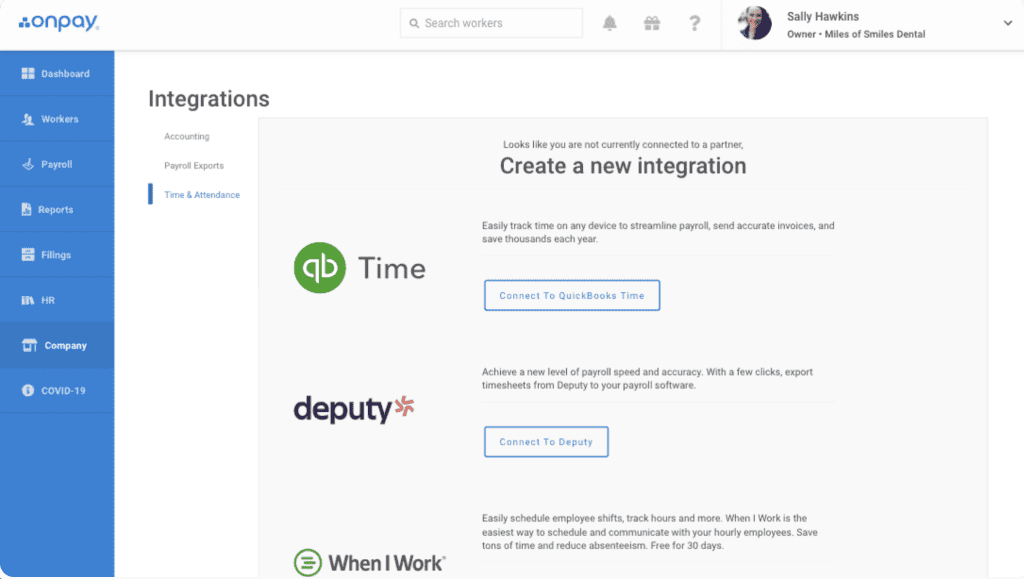Click the Reports document icon in sidebar
The height and width of the screenshot is (579, 1024).
click(x=26, y=210)
